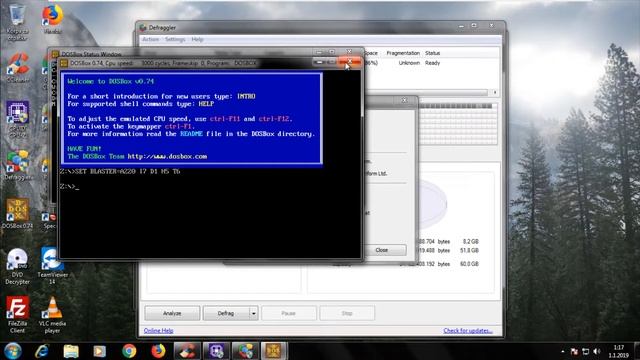Open the Action menu in Defraggler
The image size is (640, 360).
[x=150, y=39]
